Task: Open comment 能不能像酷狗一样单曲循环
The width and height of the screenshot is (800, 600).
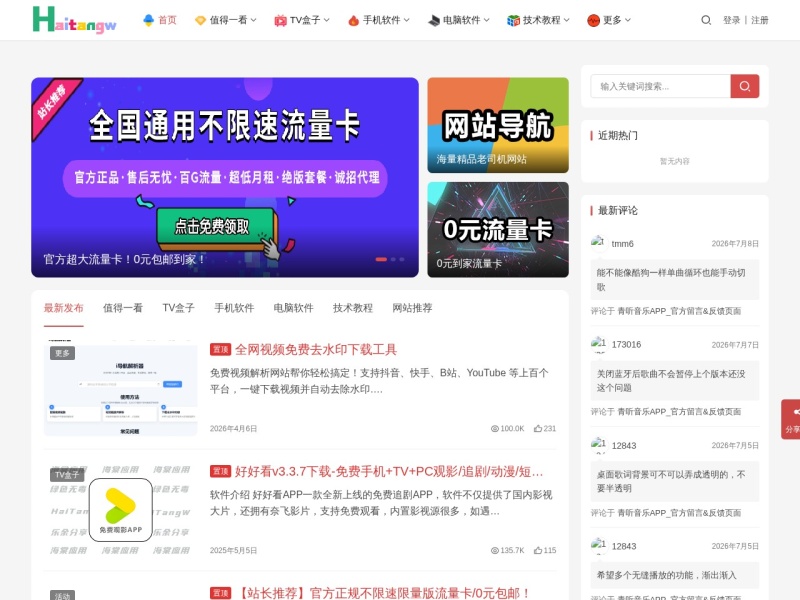Action: point(674,280)
